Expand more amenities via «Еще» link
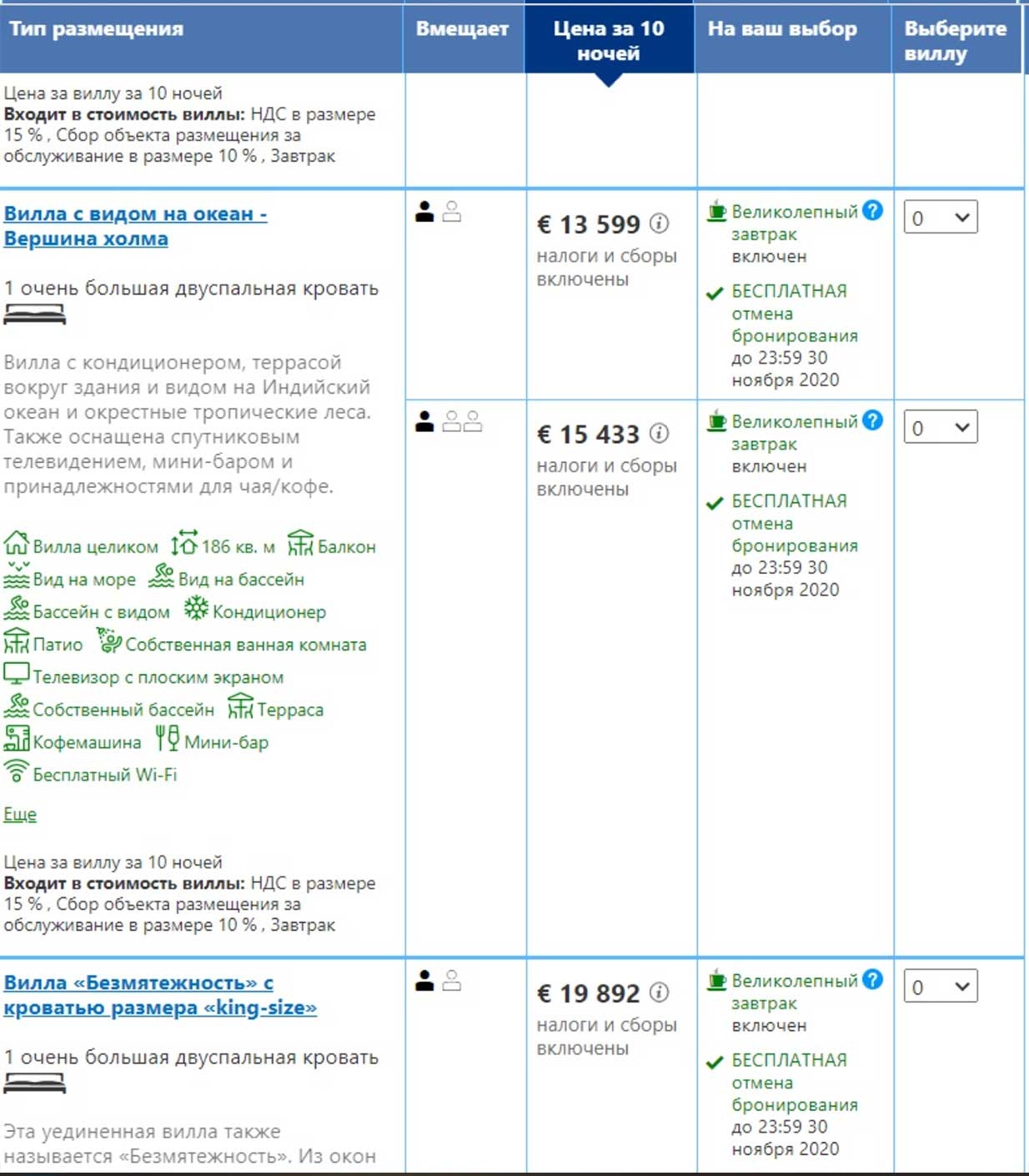The width and height of the screenshot is (1029, 1176). 20,814
